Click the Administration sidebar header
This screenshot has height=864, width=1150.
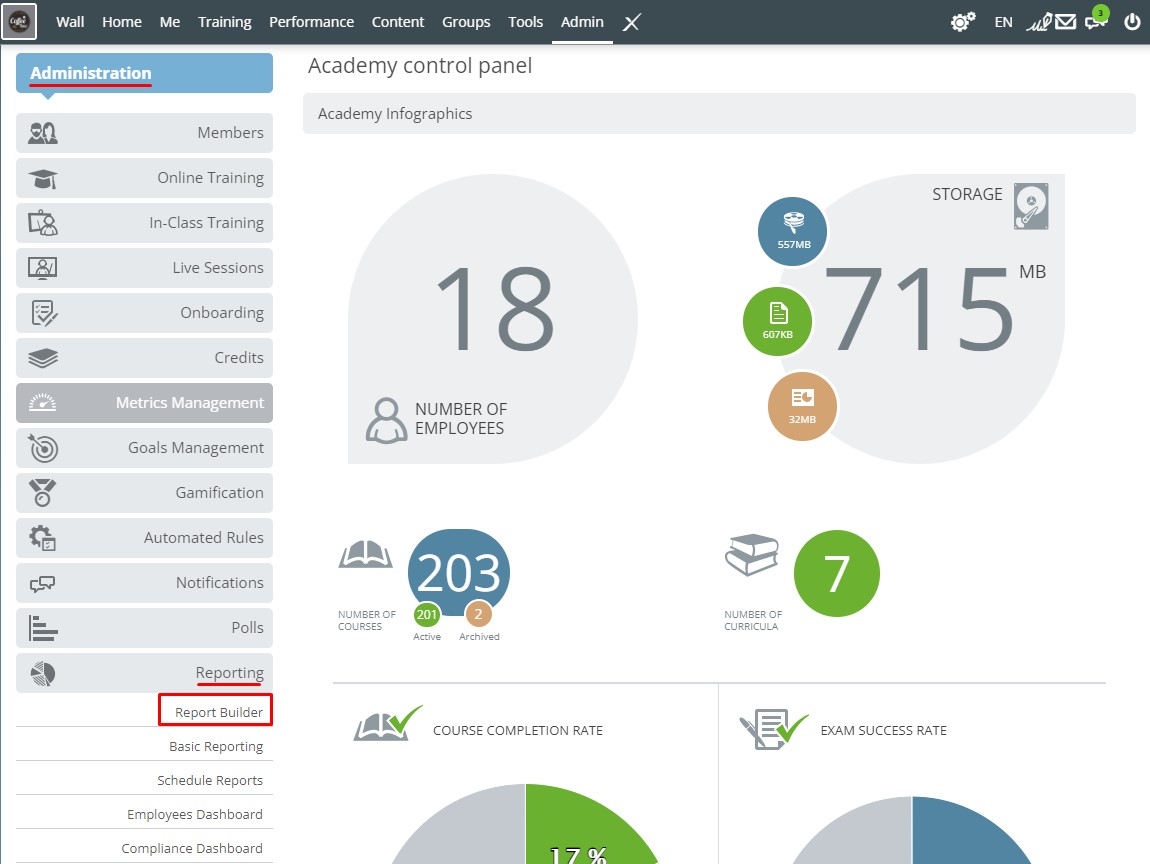tap(144, 73)
